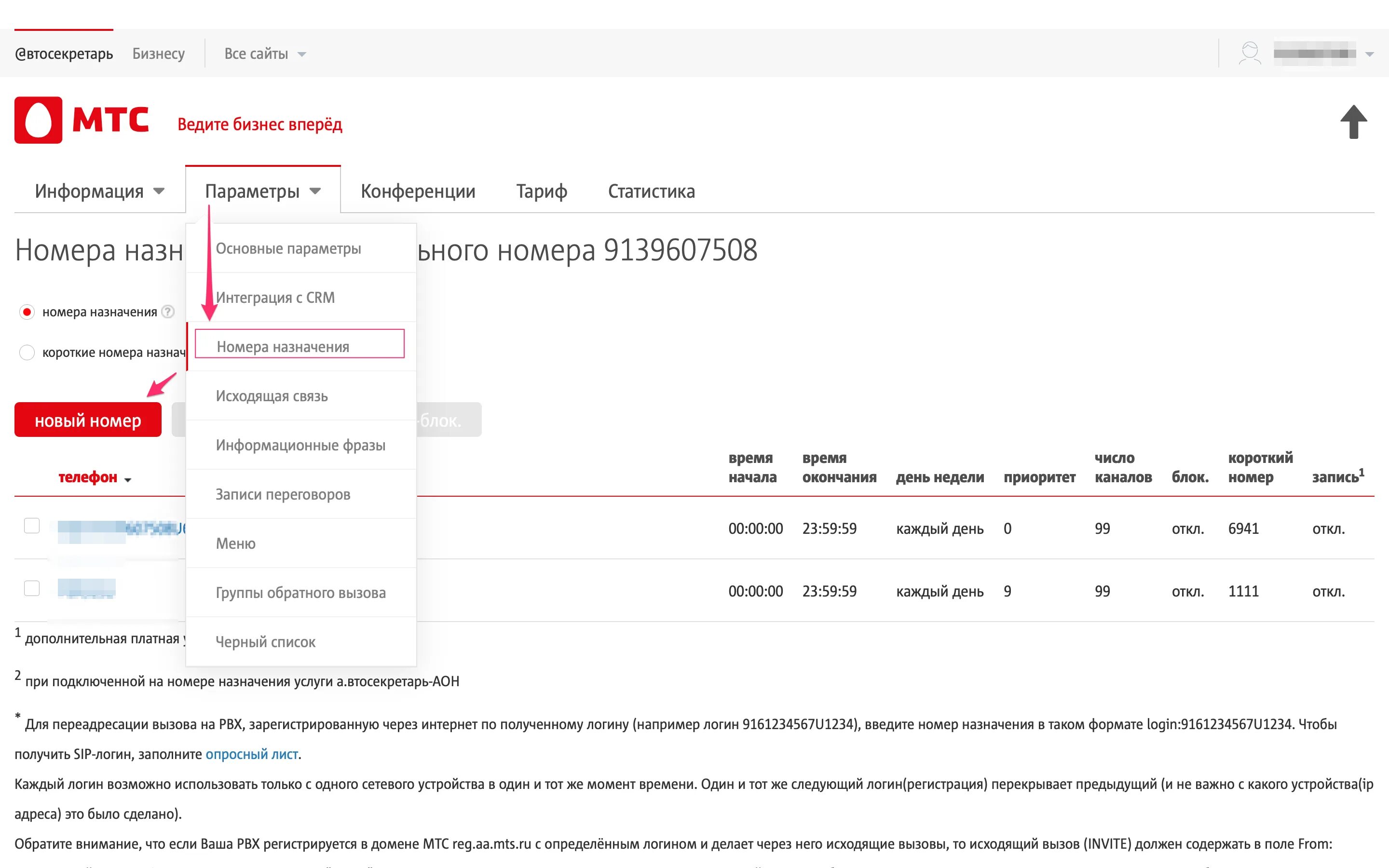Image resolution: width=1389 pixels, height=868 pixels.
Task: Click the запись column header
Action: (x=1338, y=476)
